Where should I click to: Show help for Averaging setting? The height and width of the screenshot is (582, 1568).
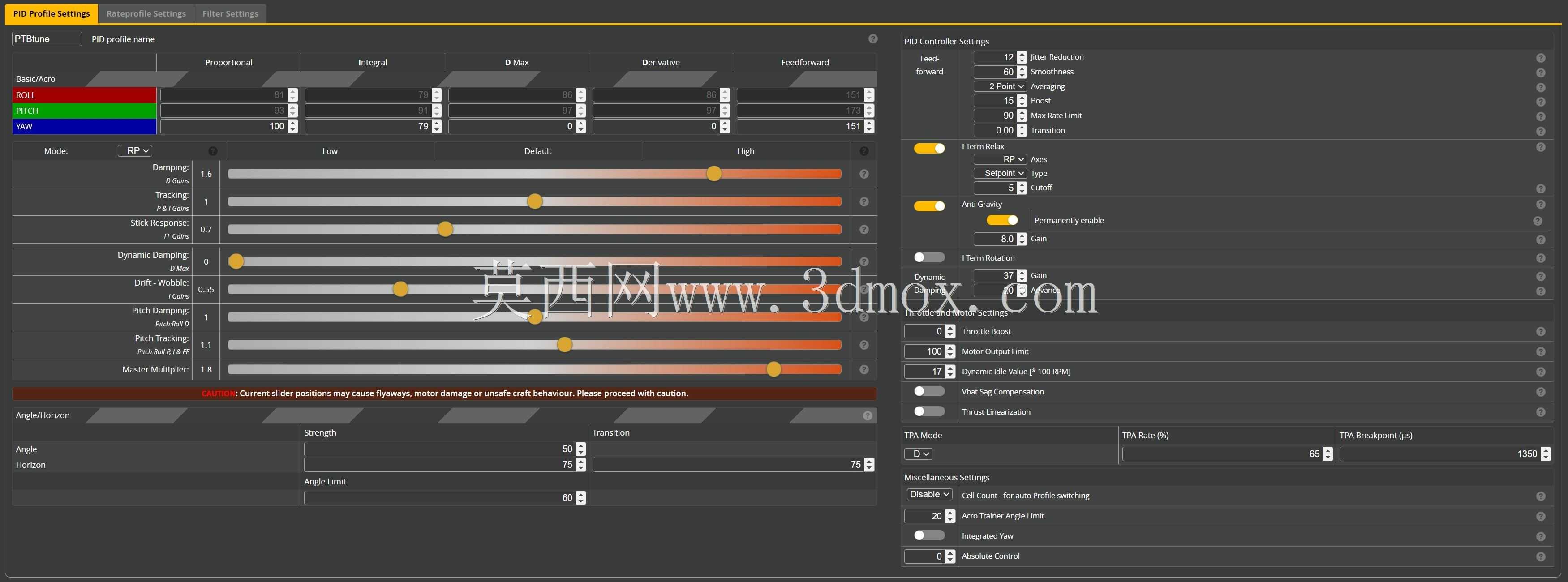point(1541,87)
